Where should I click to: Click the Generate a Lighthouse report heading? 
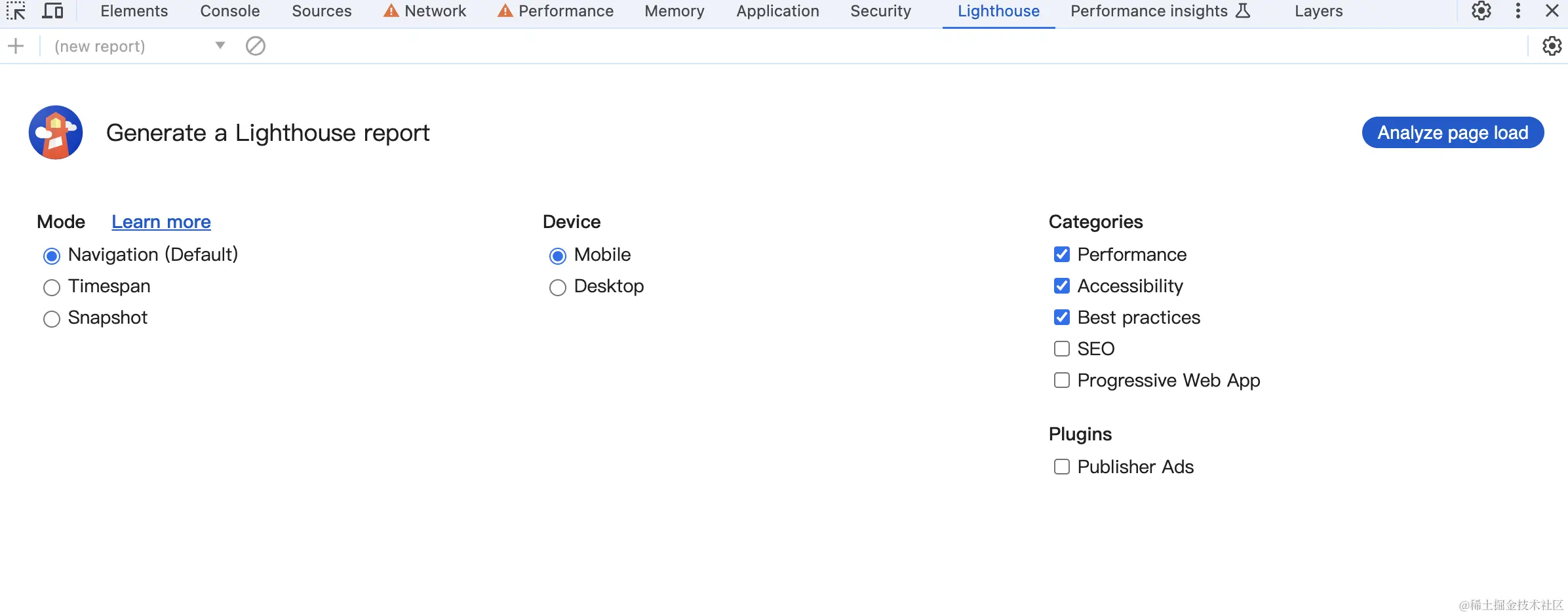point(268,133)
